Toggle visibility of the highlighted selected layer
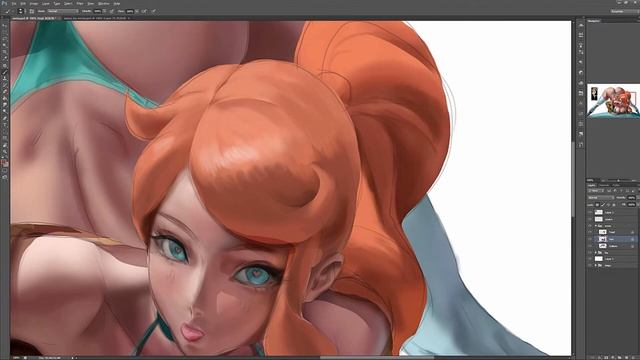This screenshot has height=360, width=640. pyautogui.click(x=590, y=239)
